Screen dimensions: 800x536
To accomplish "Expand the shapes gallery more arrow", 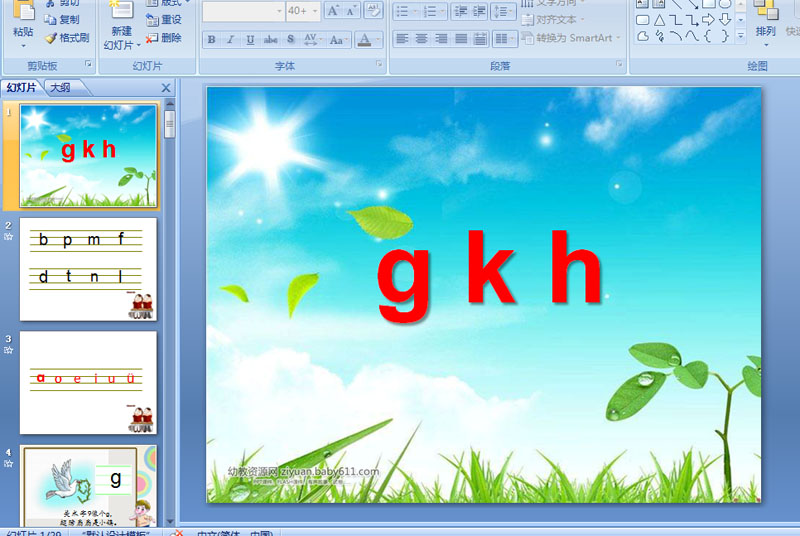I will (741, 36).
